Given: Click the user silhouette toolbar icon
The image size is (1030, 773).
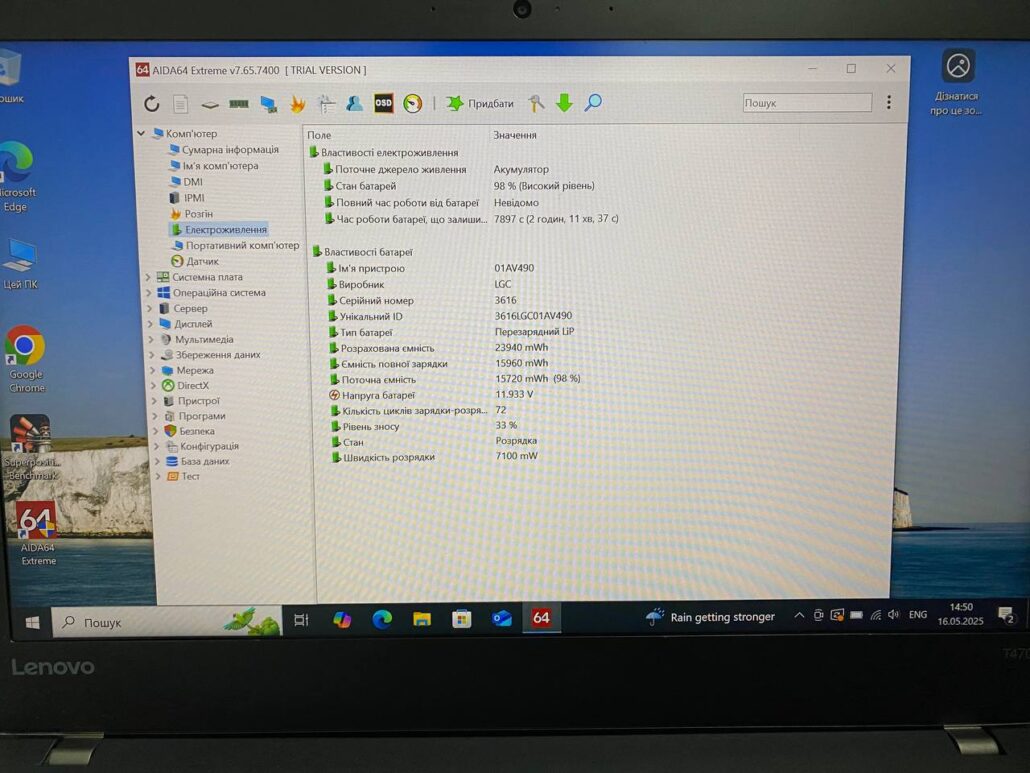Looking at the screenshot, I should coord(354,103).
